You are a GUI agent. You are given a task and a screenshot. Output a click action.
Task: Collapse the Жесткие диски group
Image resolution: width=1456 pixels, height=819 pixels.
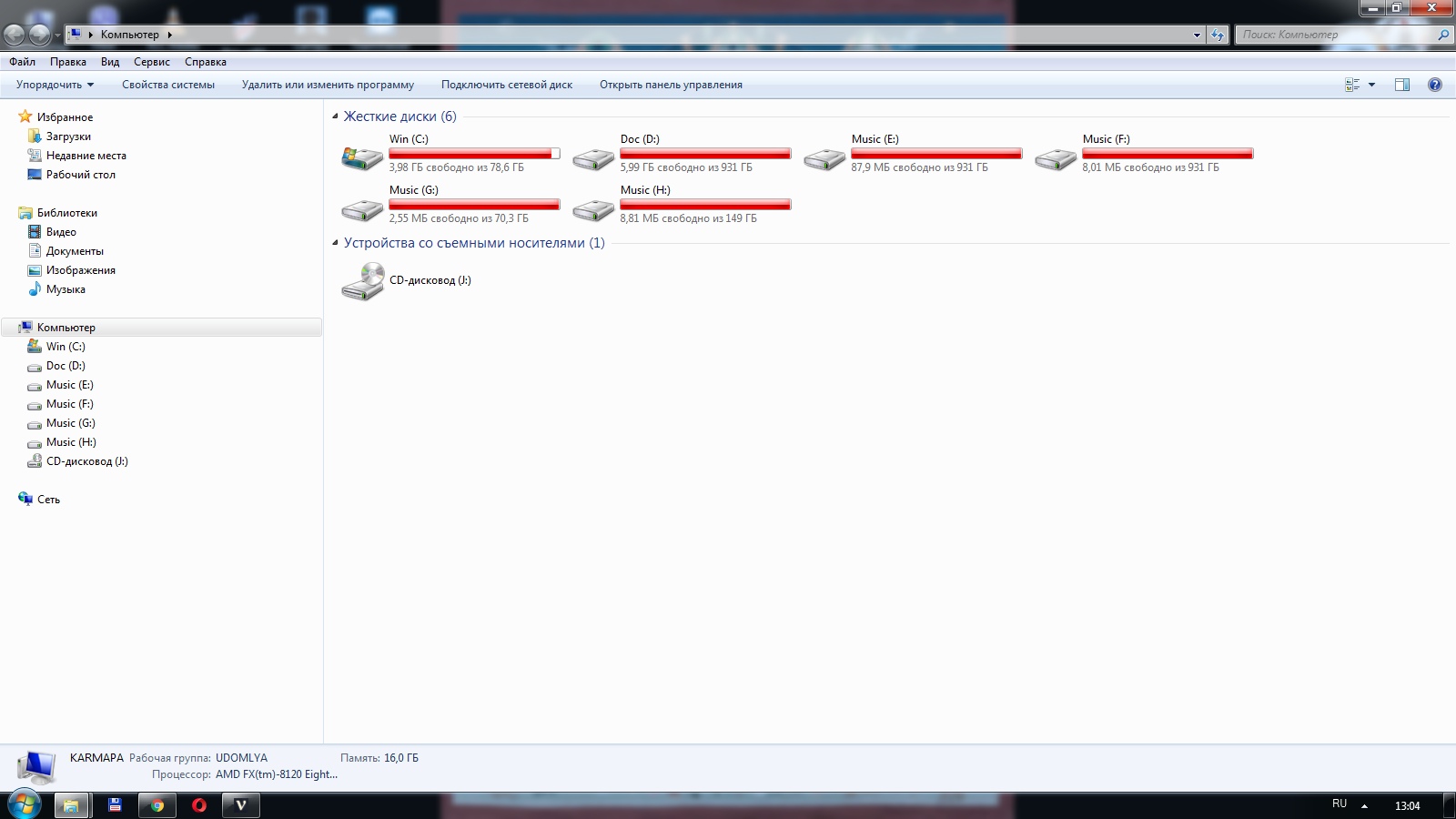tap(336, 116)
